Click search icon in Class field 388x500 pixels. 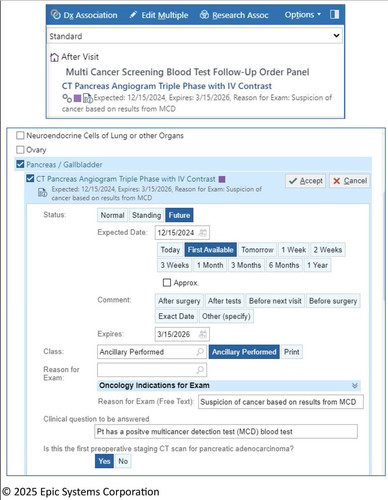coord(200,351)
